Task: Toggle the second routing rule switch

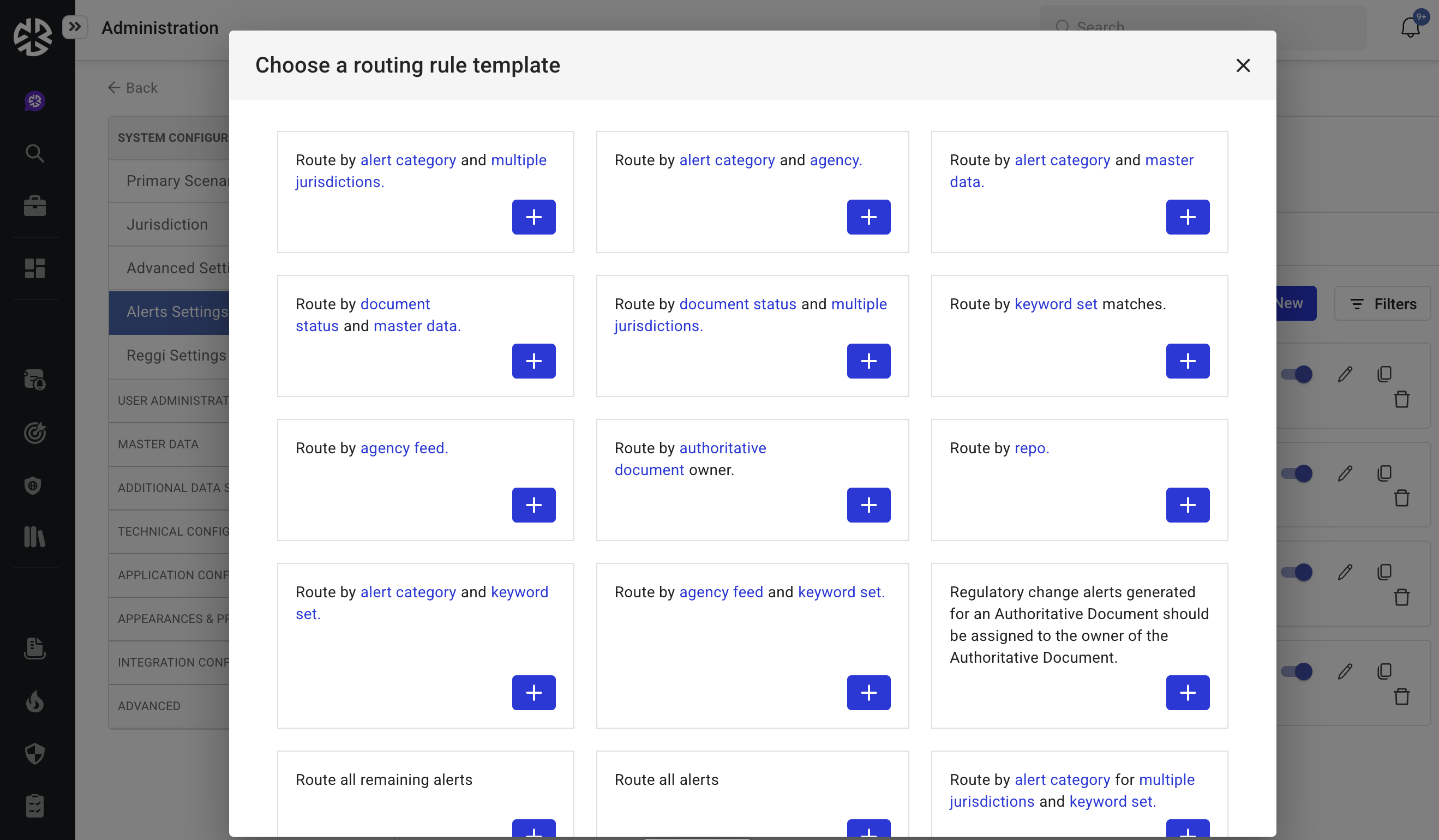Action: click(x=1296, y=473)
